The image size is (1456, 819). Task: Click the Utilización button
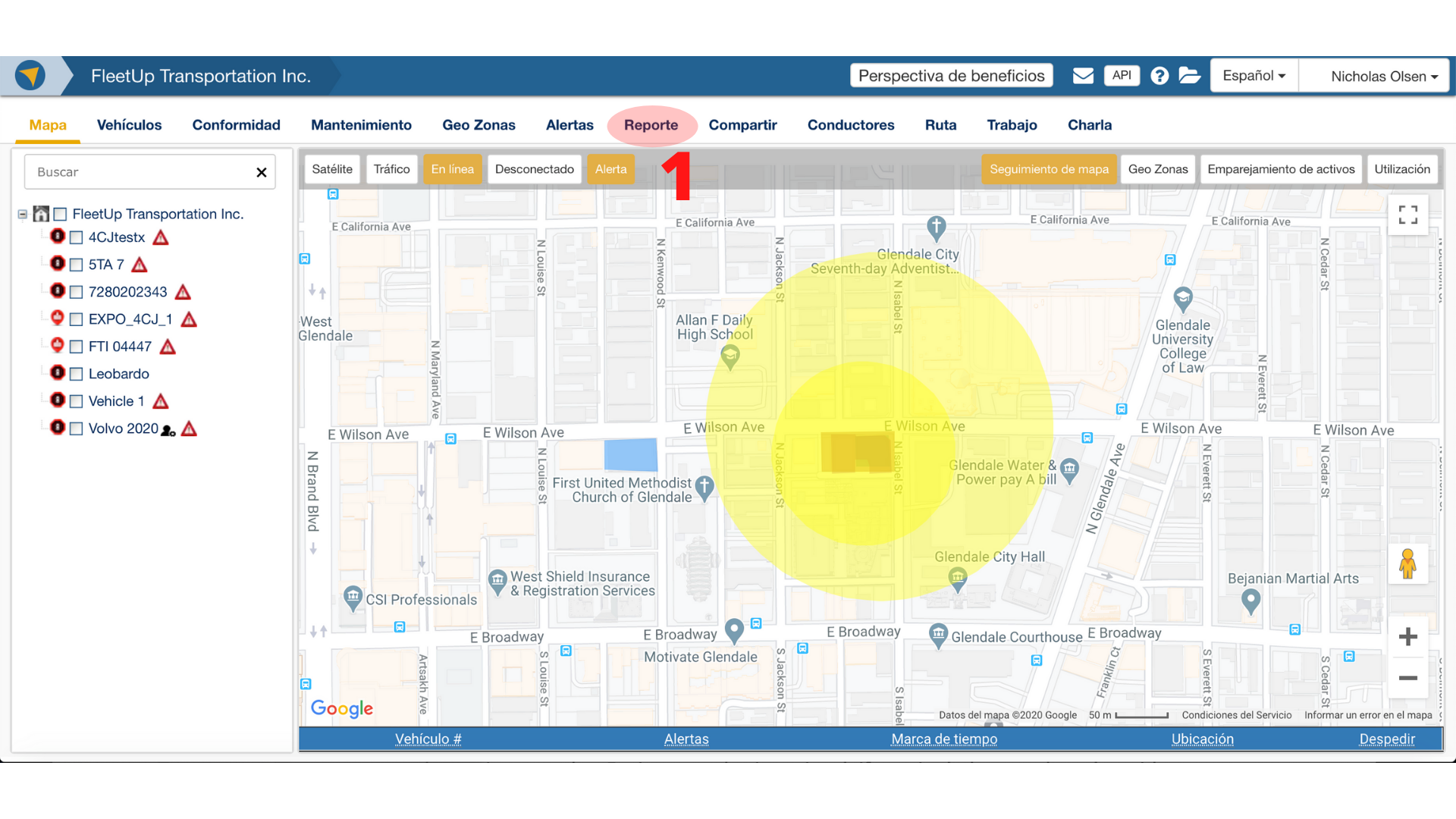point(1402,169)
